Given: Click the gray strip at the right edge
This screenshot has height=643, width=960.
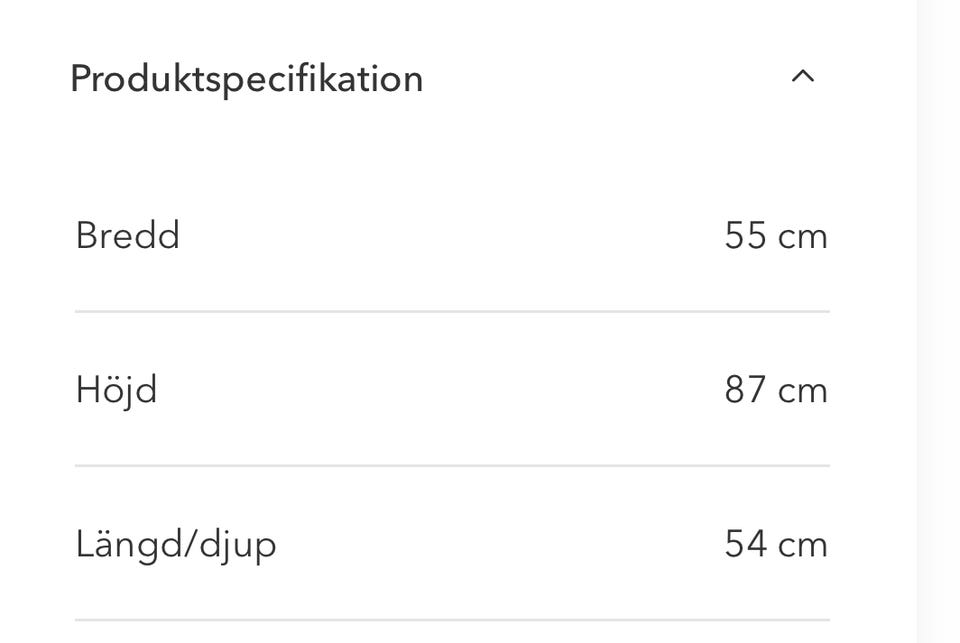Looking at the screenshot, I should point(938,320).
